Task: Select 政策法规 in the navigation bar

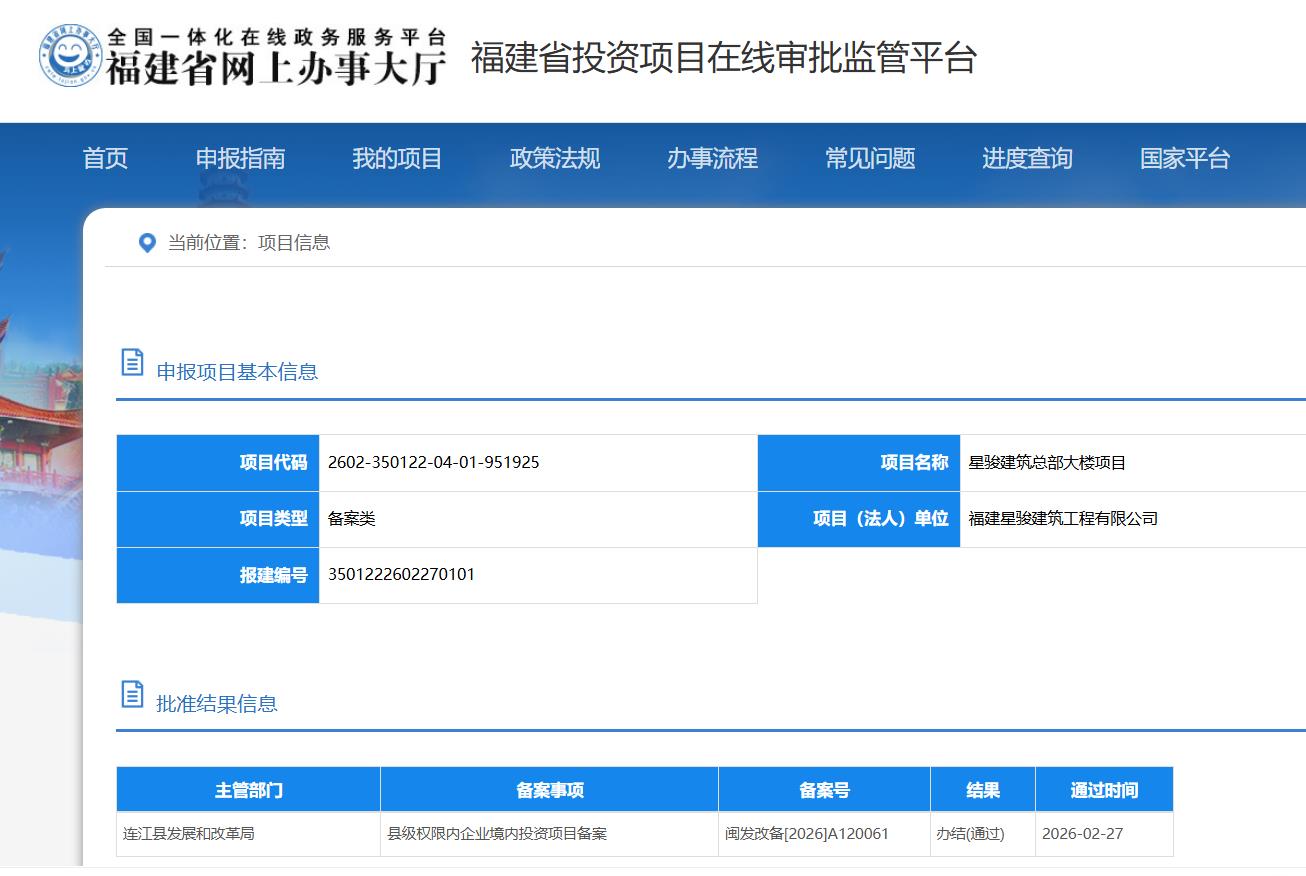Action: coord(554,158)
